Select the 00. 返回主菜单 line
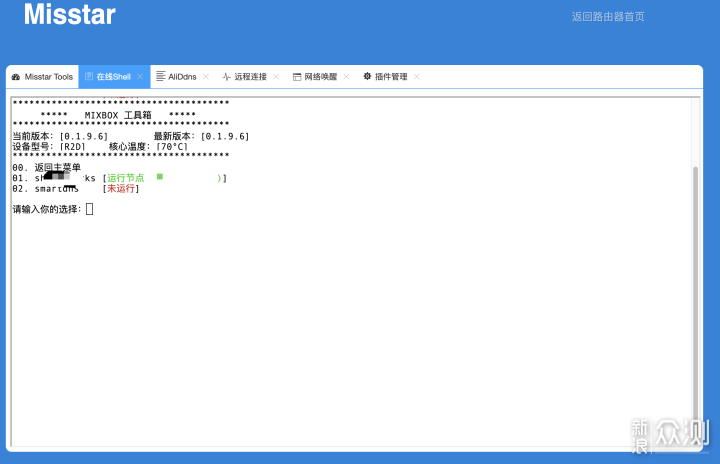This screenshot has height=464, width=720. [x=46, y=168]
